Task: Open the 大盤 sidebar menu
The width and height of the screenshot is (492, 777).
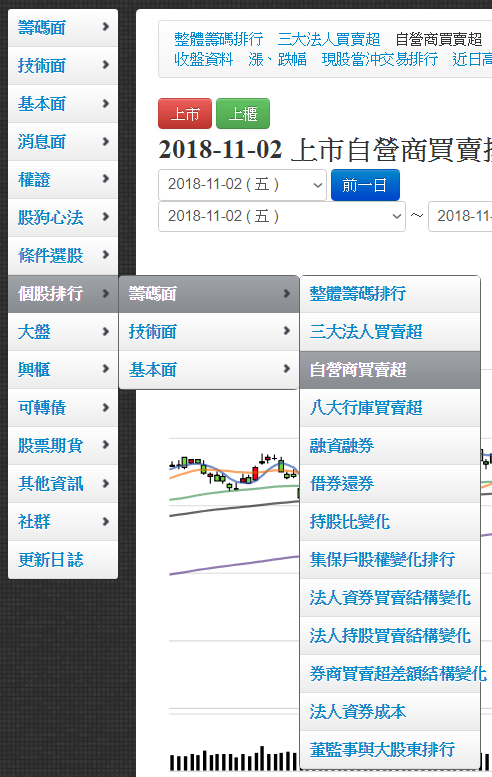Action: coord(63,332)
